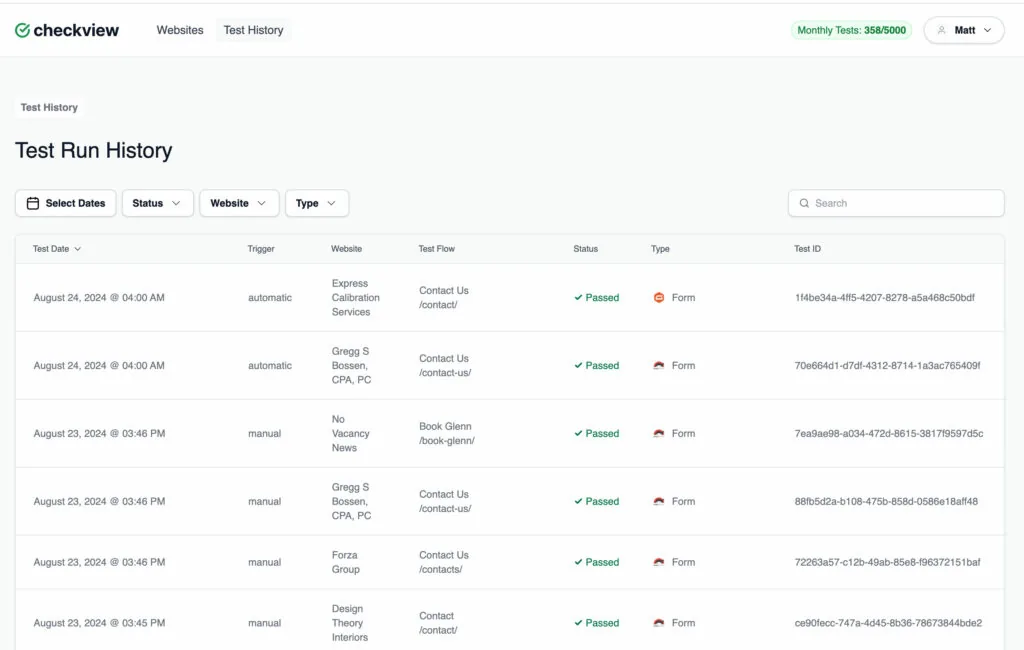Viewport: 1024px width, 650px height.
Task: Open Contact Us /contact/ test flow
Action: (443, 297)
